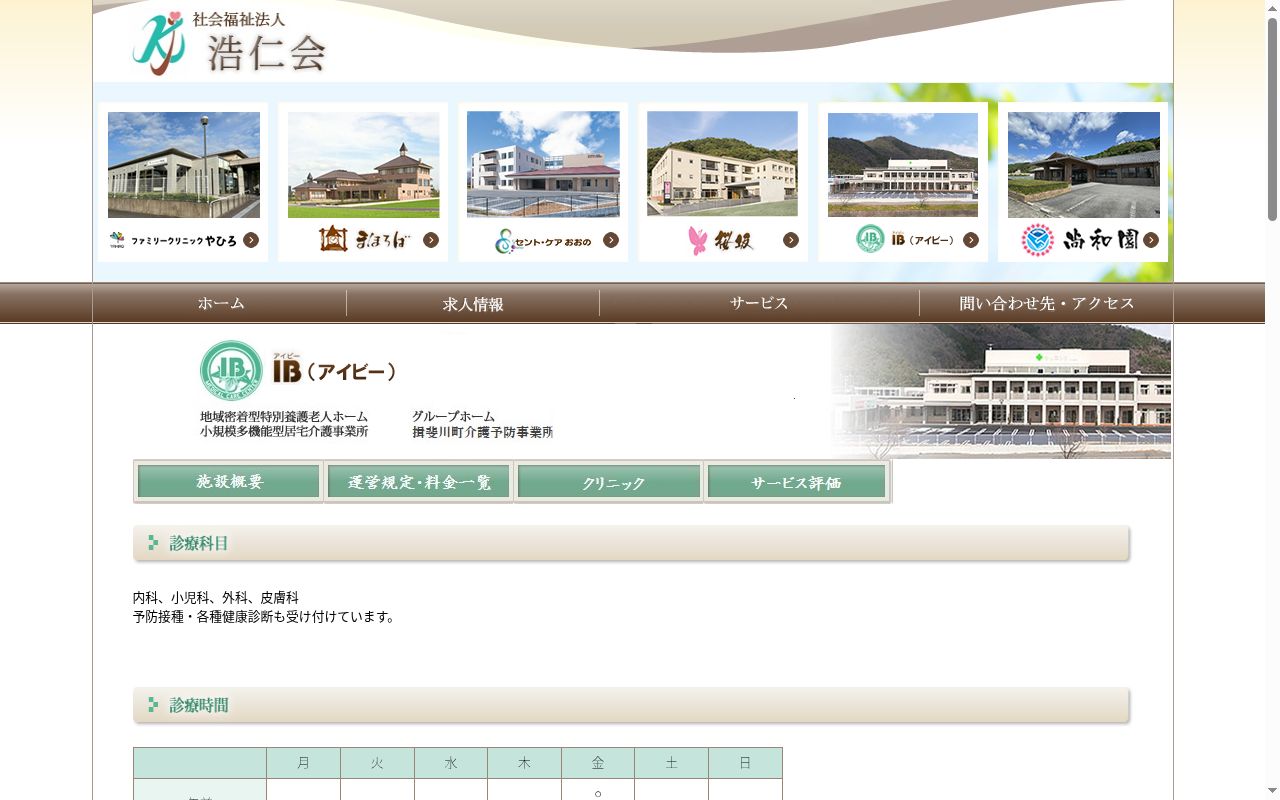Open 問い合わせ先・アクセス menu item
Image resolution: width=1280 pixels, height=800 pixels.
(1046, 303)
